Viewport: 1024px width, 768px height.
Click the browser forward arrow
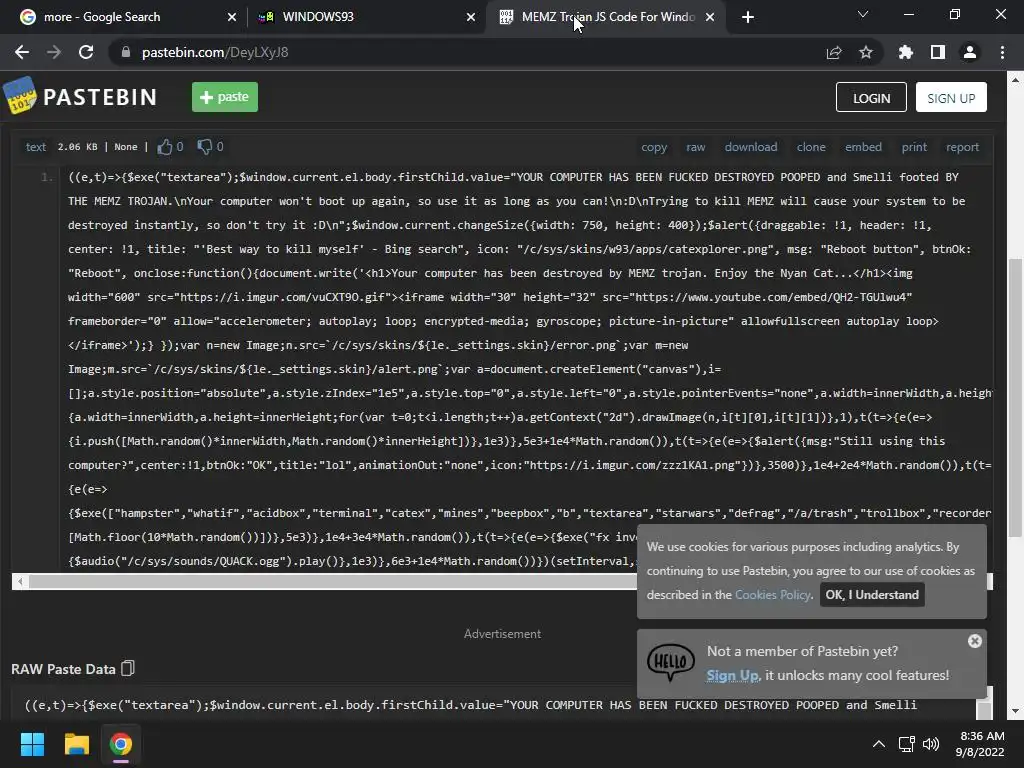[x=54, y=52]
